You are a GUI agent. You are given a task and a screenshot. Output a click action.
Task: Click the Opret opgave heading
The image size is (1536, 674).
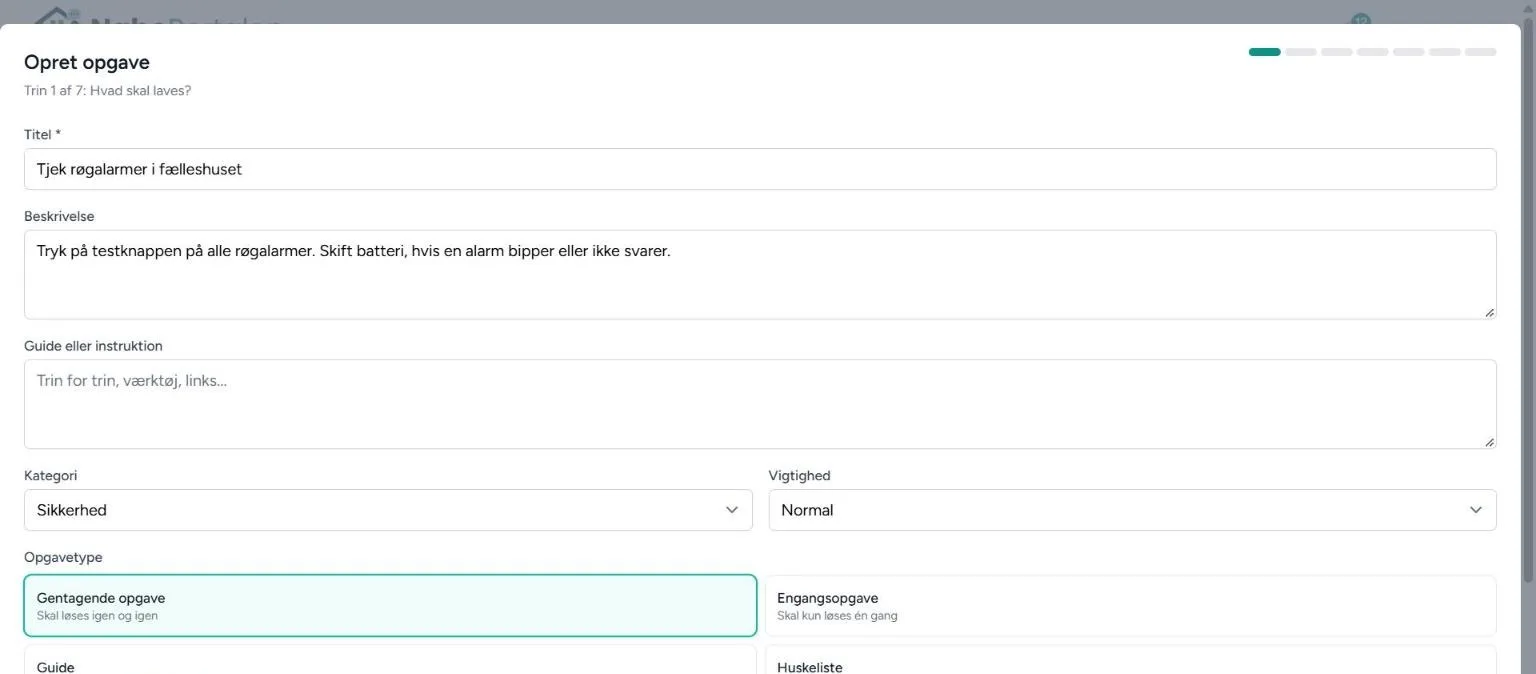(x=87, y=62)
